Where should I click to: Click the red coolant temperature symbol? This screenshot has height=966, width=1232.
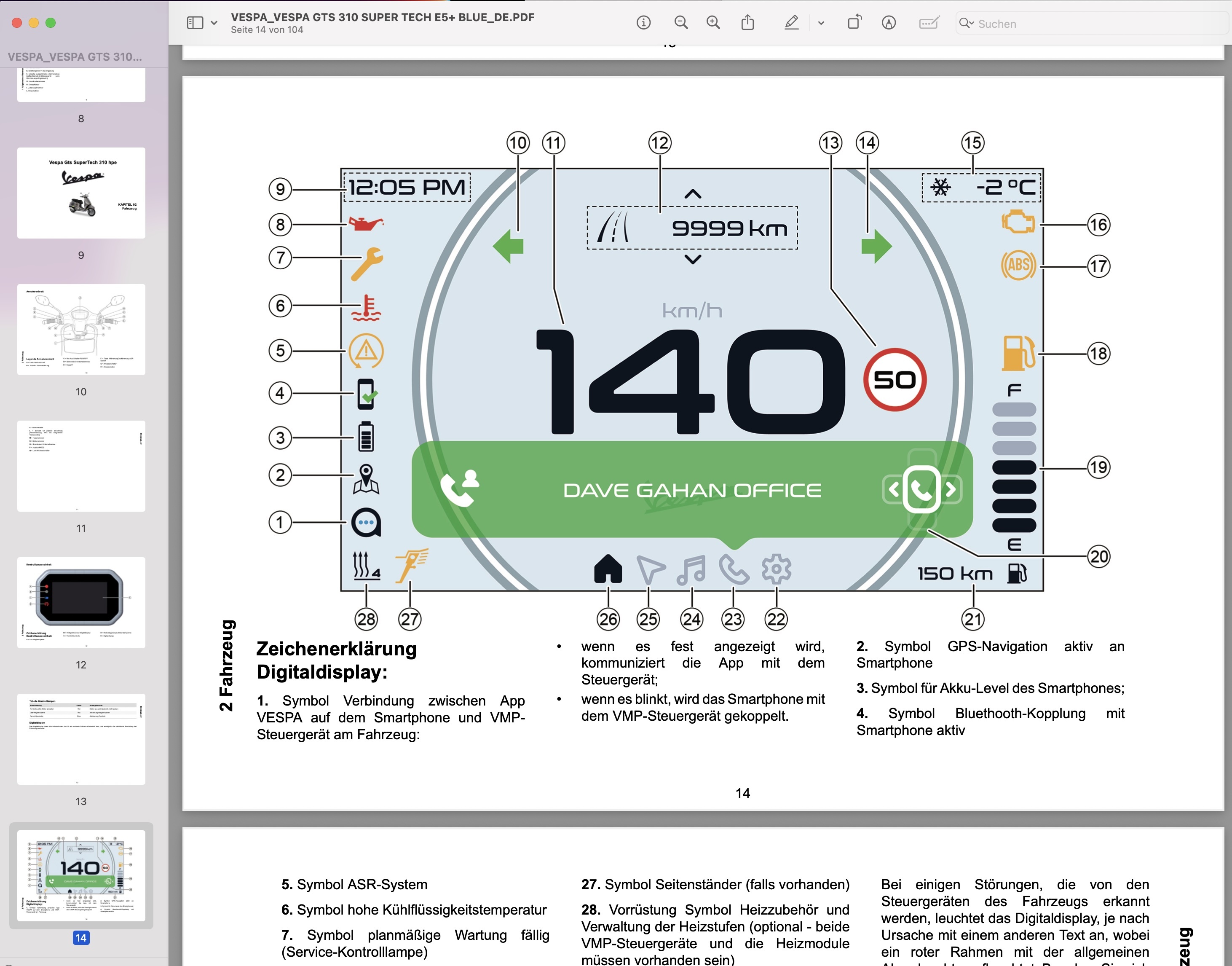pyautogui.click(x=367, y=308)
